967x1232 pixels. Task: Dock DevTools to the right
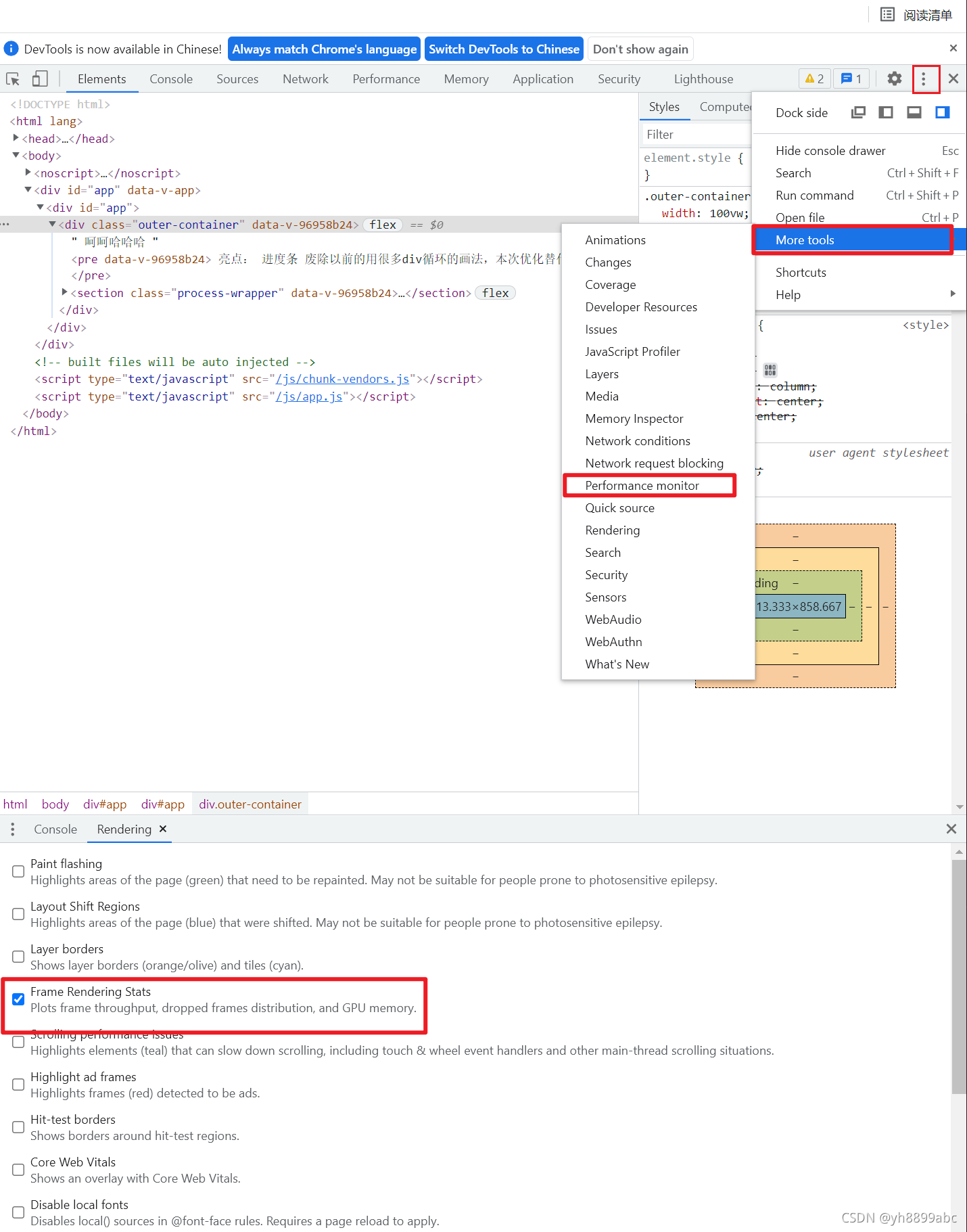click(943, 113)
